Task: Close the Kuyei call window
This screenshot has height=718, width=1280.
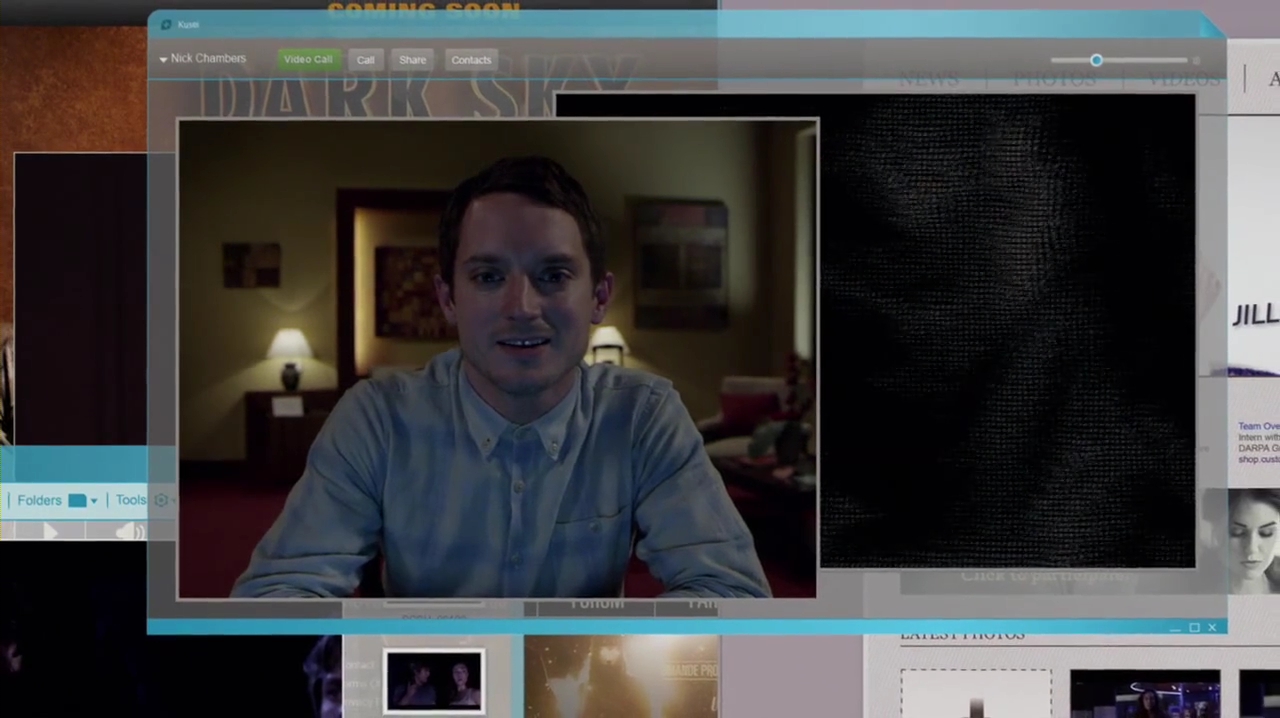Action: (1212, 628)
